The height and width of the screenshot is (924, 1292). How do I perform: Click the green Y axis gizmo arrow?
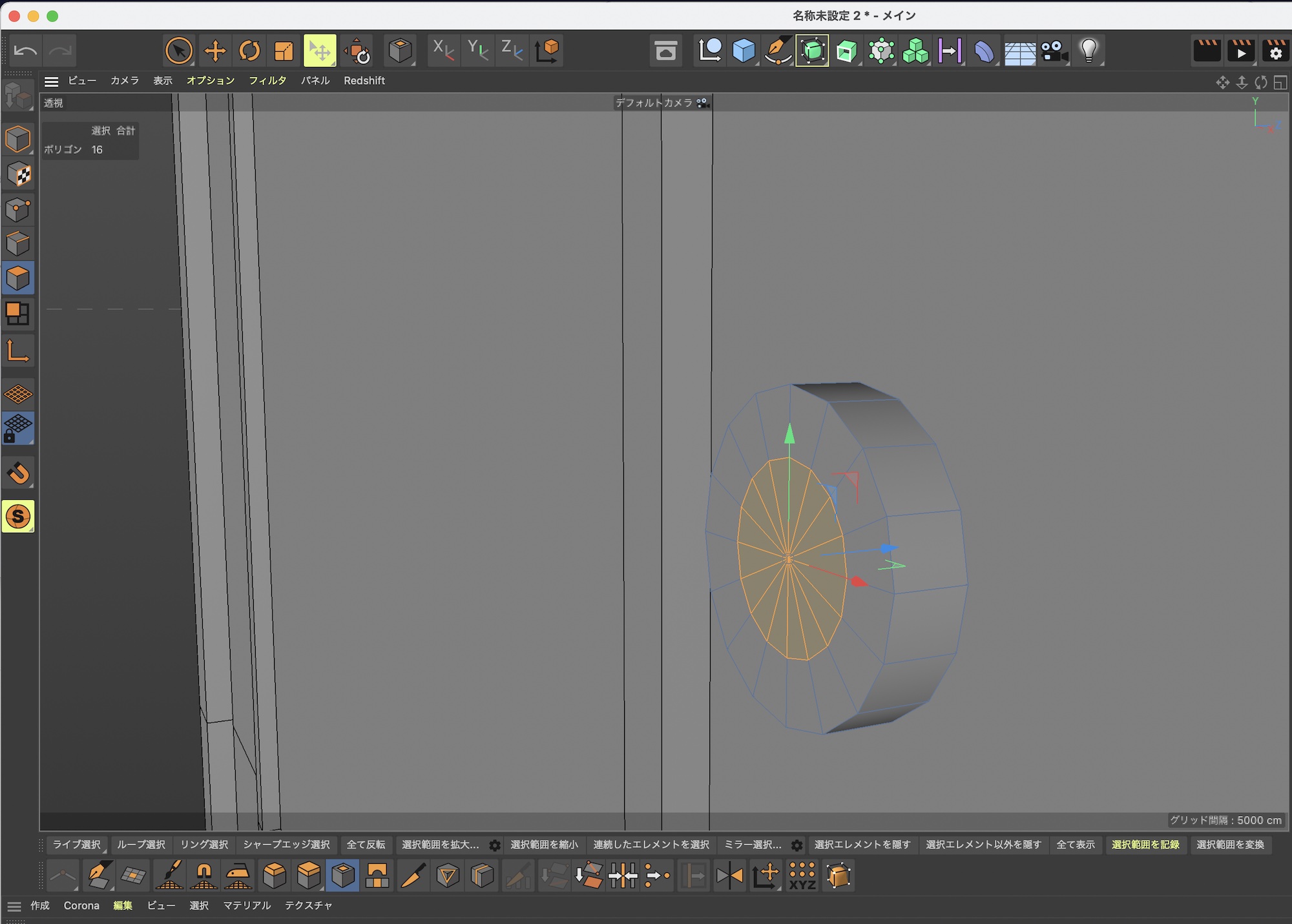789,434
